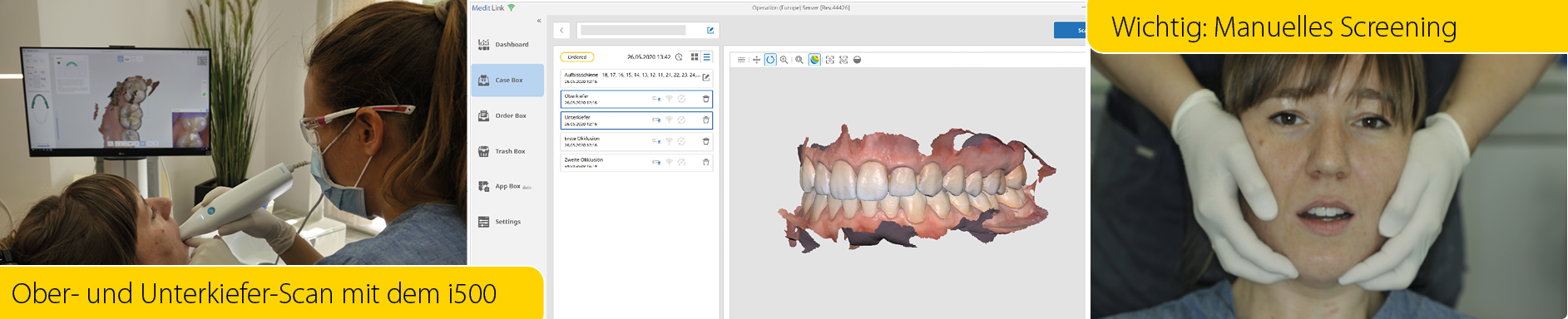Screen dimensions: 1568x319
Task: Click the Medit Link connection status icon
Action: click(x=512, y=7)
